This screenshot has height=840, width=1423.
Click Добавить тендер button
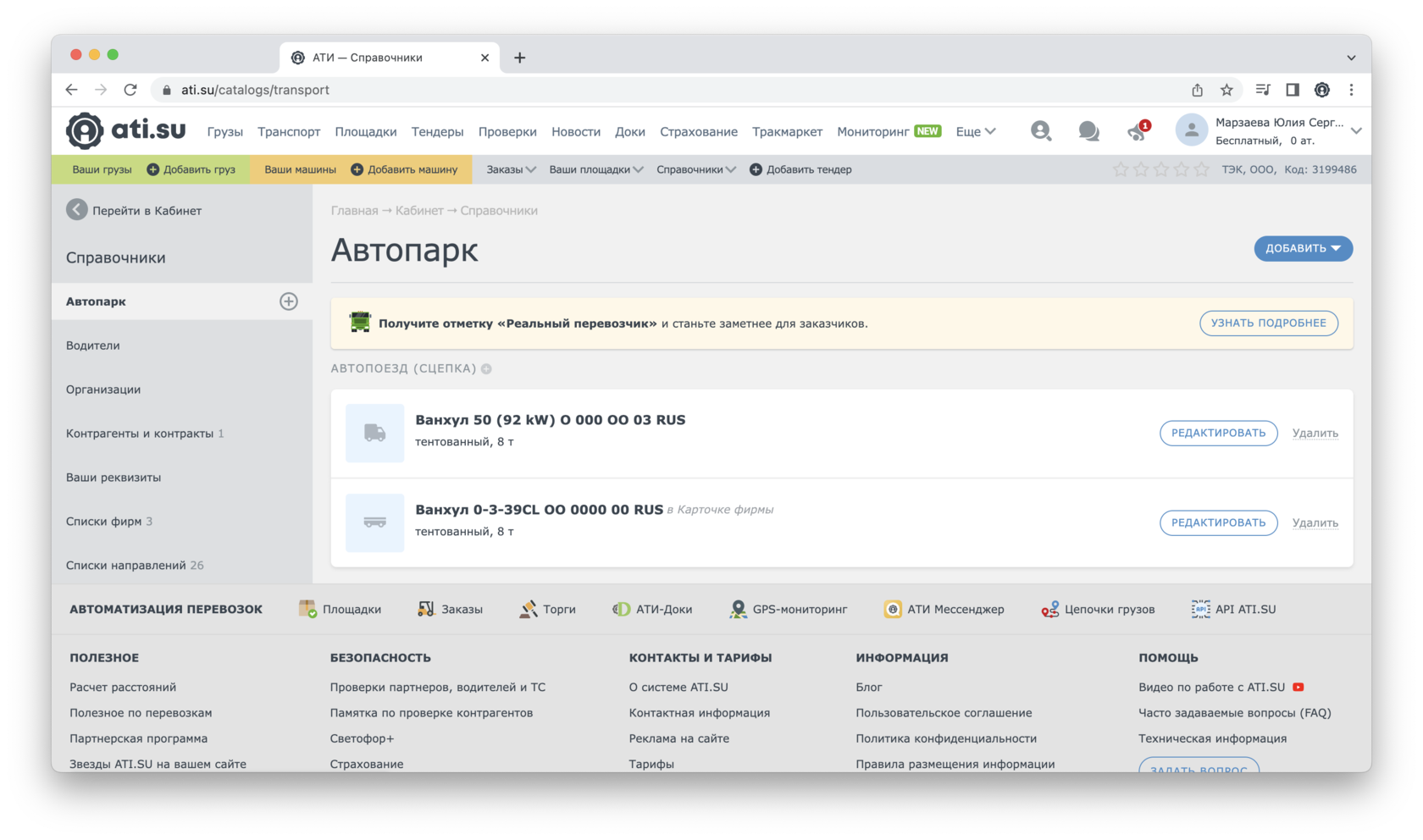point(800,169)
